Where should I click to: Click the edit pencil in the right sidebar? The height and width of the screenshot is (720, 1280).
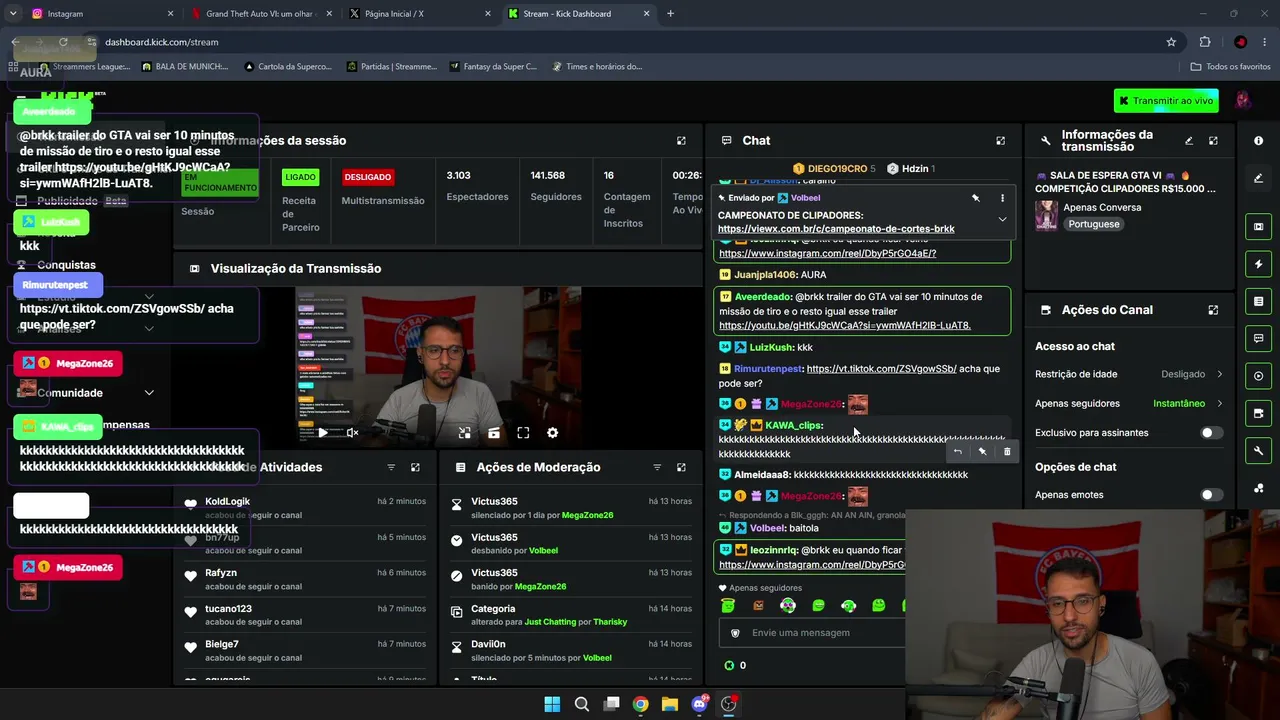(x=1258, y=178)
